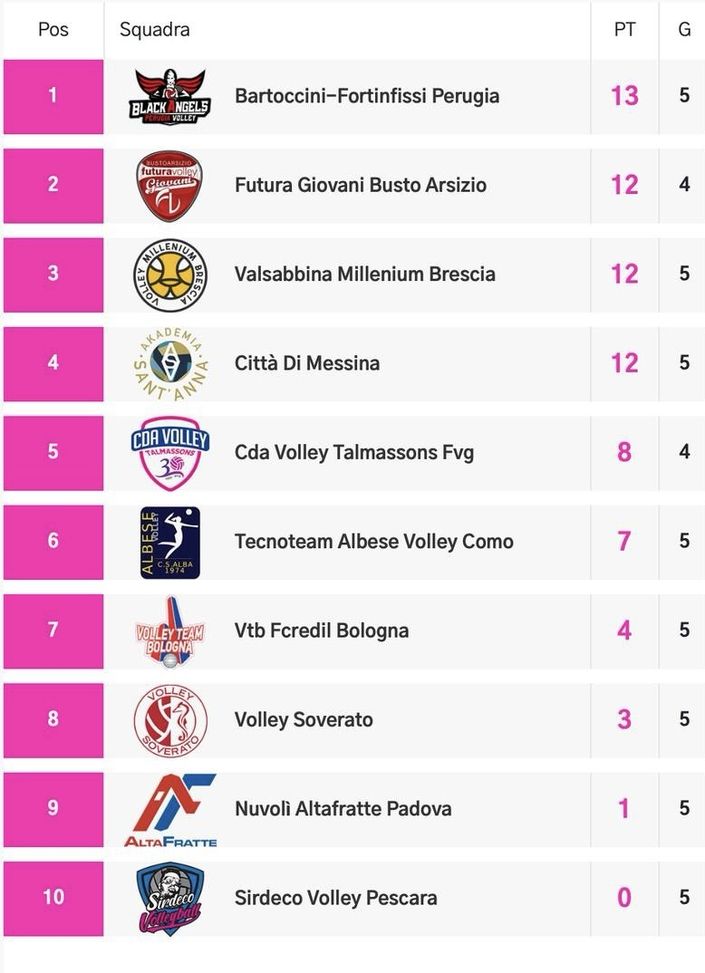Sort by the PT column header

pyautogui.click(x=624, y=29)
